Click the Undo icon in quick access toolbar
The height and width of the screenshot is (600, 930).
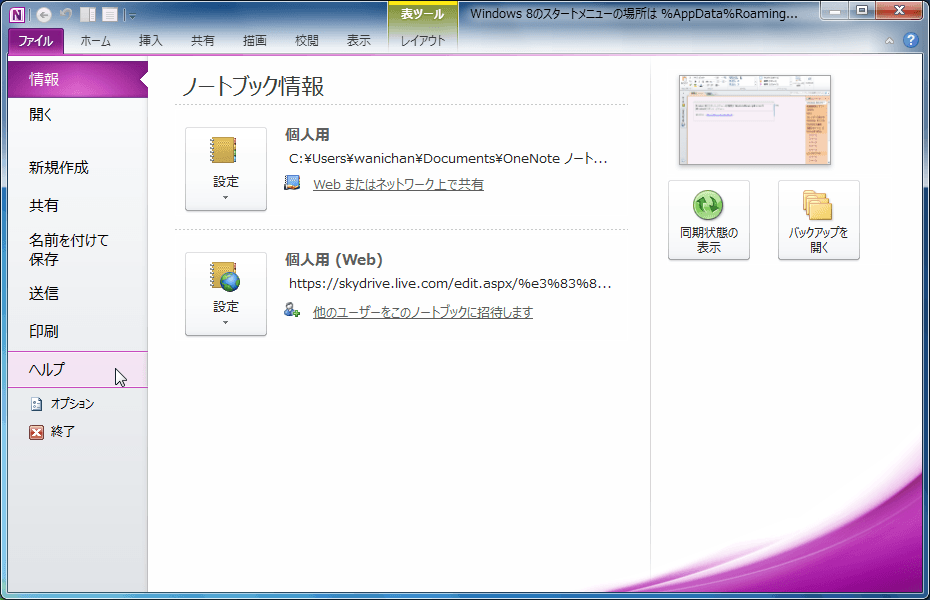pos(66,14)
